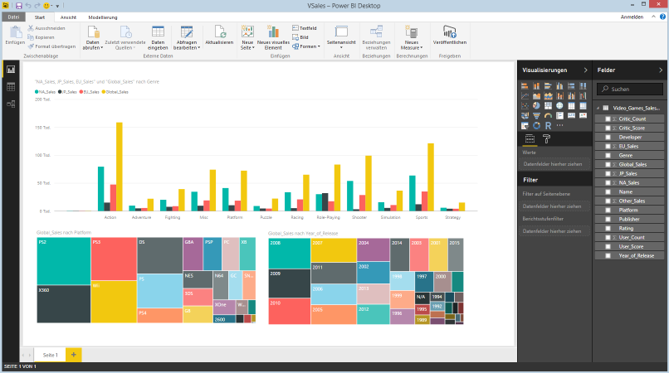Choose the treemap visualization icon
Screen dimensions: 669x373
pyautogui.click(x=548, y=106)
